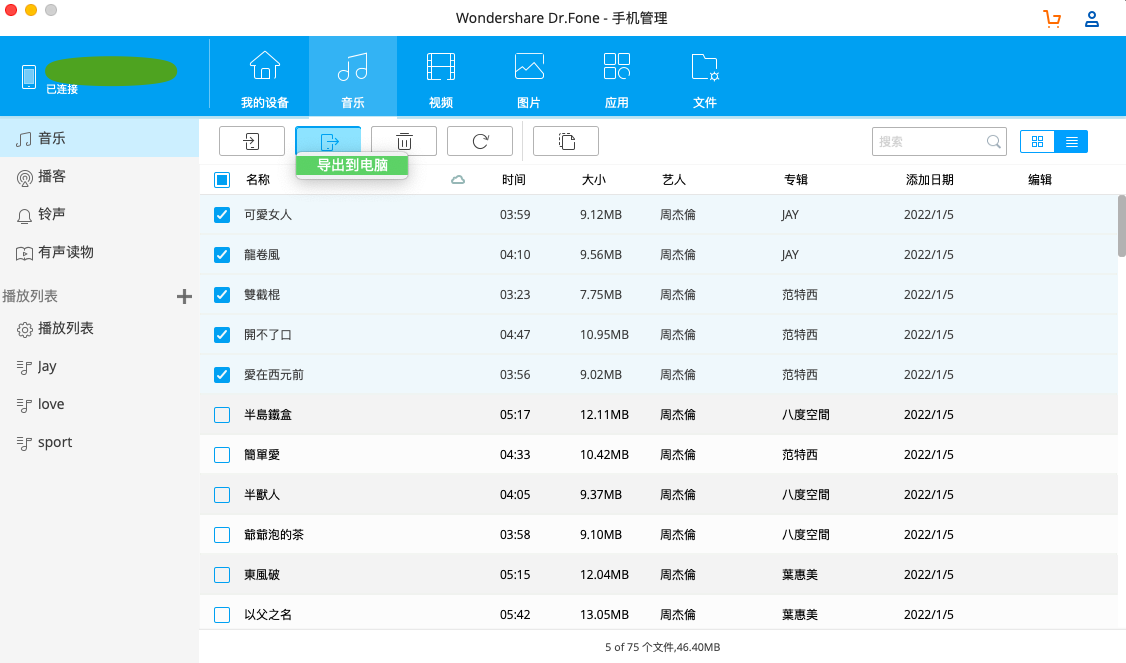Click the import music toolbar icon
This screenshot has width=1126, height=663.
point(251,141)
